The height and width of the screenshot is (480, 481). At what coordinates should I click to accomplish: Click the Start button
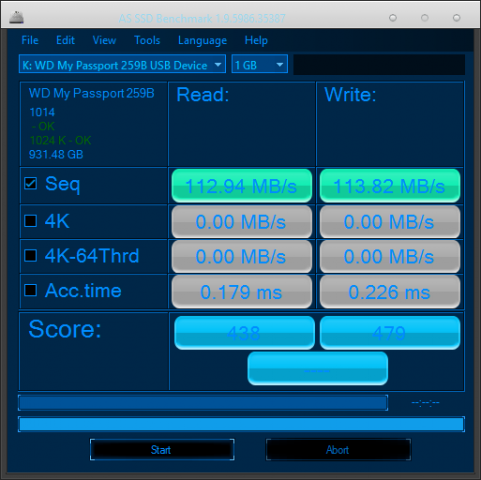162,450
